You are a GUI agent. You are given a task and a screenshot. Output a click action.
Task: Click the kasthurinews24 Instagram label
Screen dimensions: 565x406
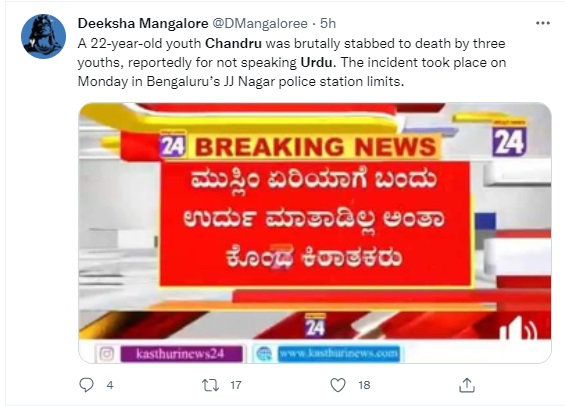pyautogui.click(x=181, y=354)
